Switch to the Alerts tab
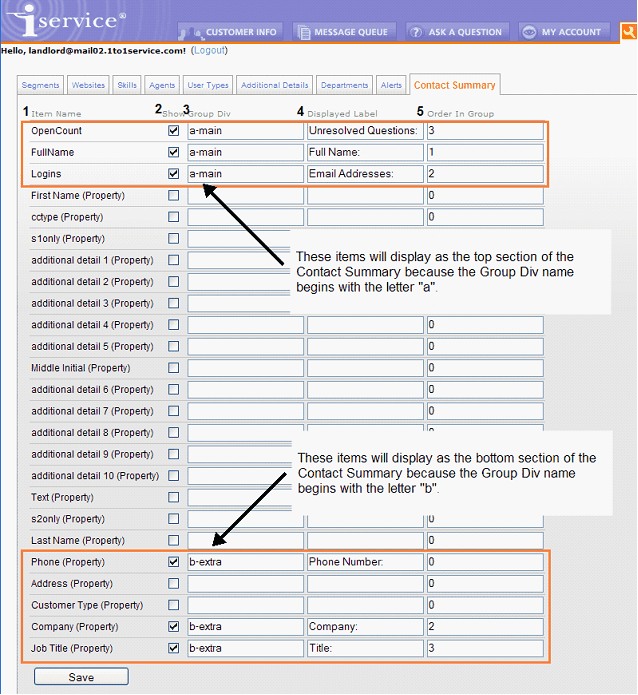 tap(391, 85)
